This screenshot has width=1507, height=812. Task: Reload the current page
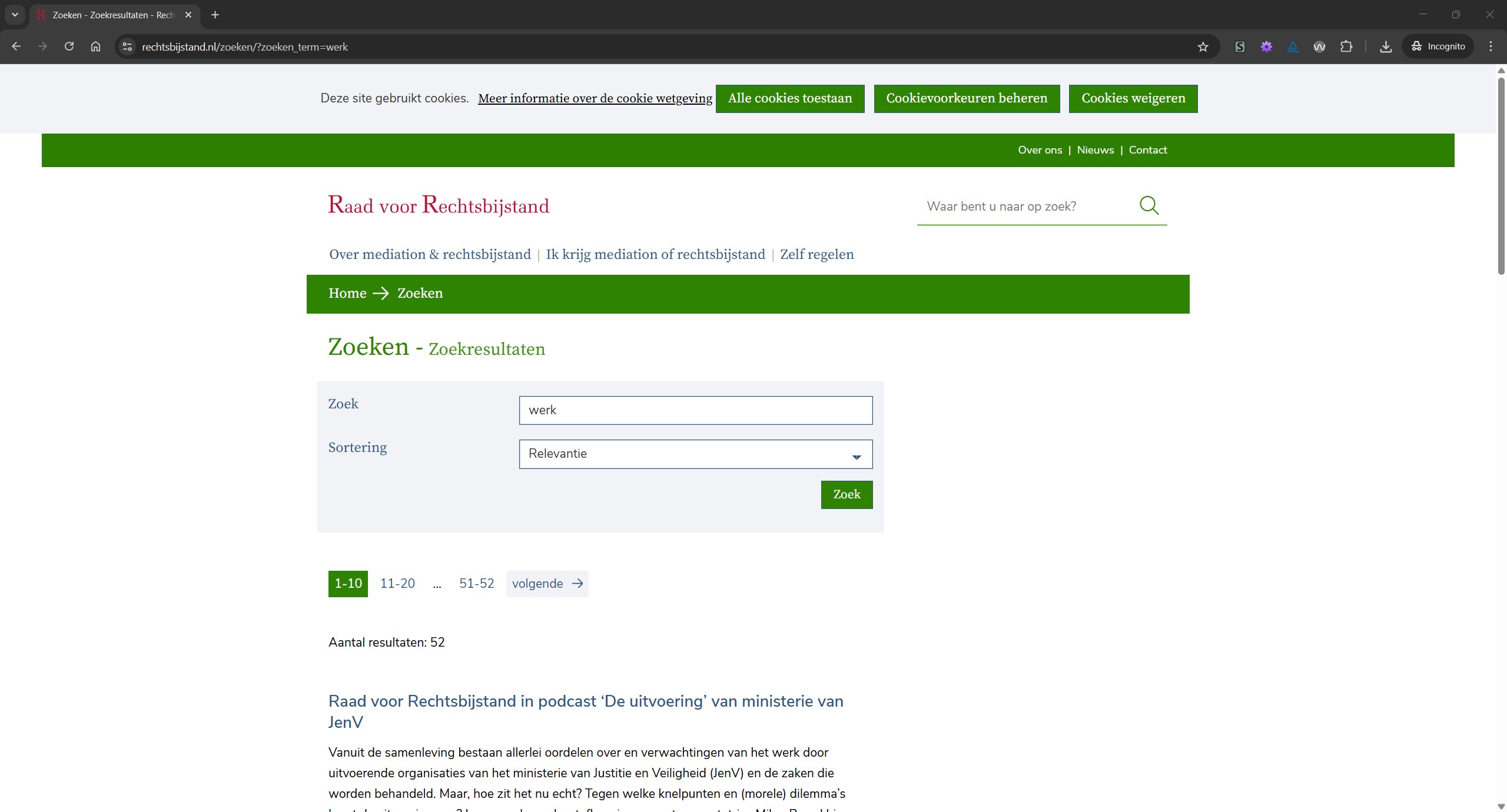coord(69,46)
